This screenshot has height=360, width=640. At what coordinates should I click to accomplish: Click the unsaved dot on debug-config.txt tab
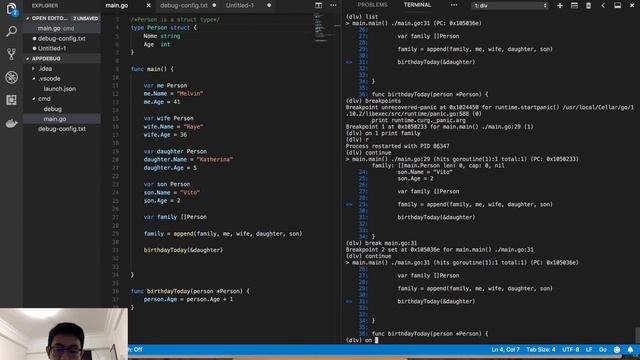click(x=214, y=6)
